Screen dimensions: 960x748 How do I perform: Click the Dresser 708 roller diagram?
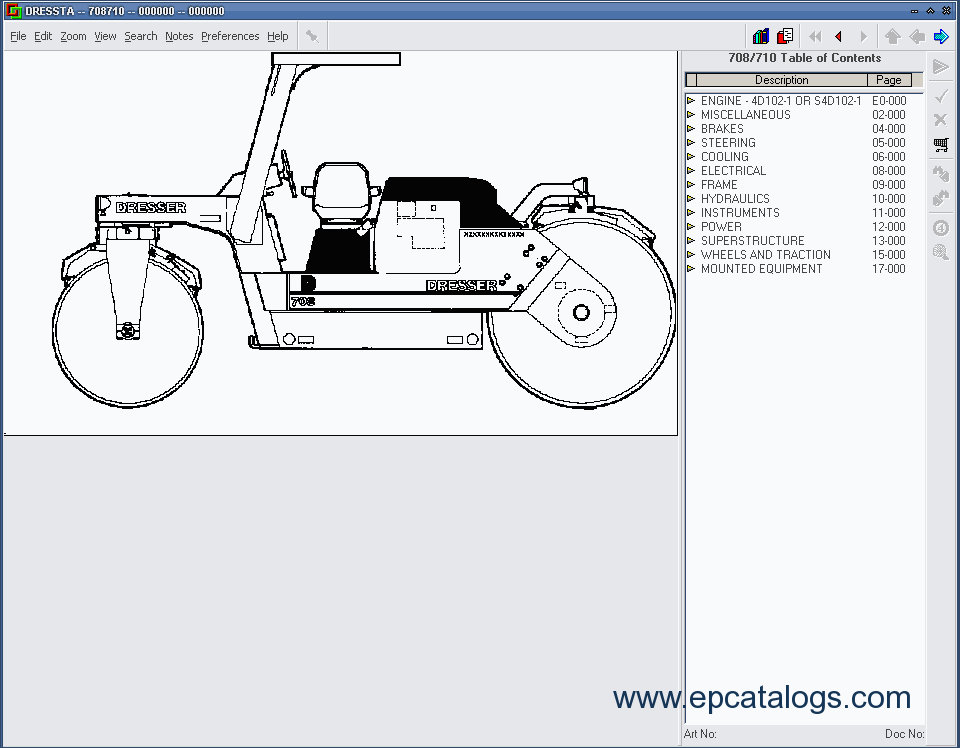point(364,230)
